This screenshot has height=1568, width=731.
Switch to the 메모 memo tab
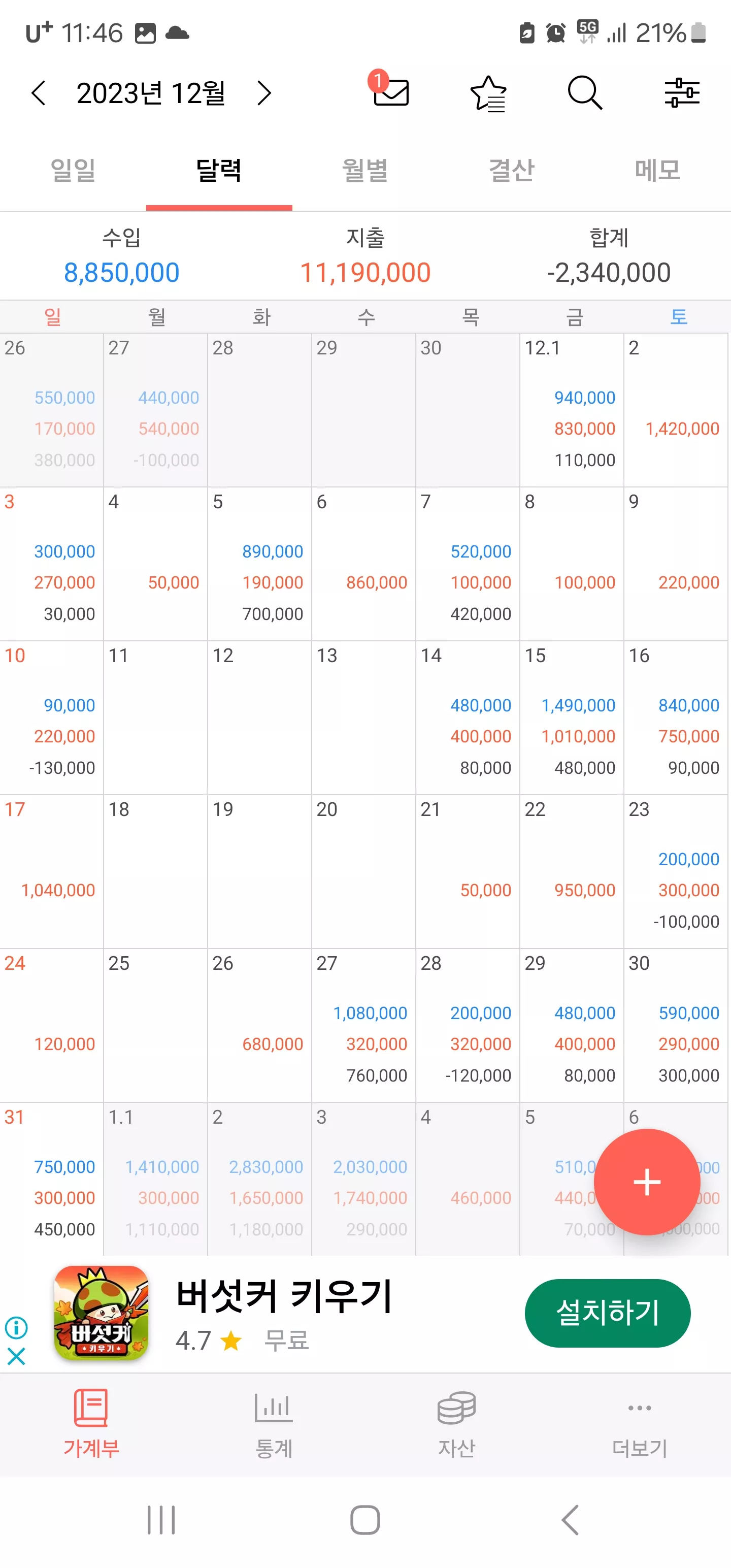(x=657, y=170)
